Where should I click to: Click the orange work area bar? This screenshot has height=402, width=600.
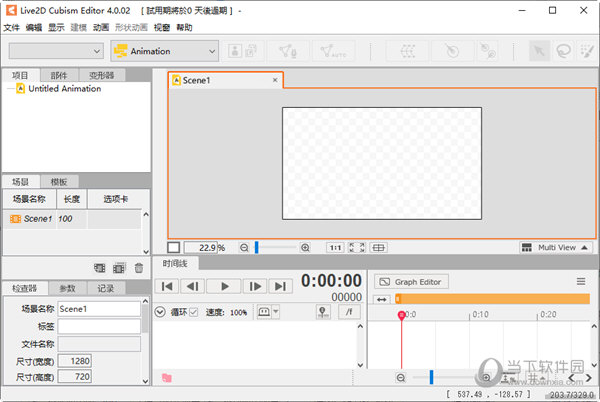[x=492, y=299]
